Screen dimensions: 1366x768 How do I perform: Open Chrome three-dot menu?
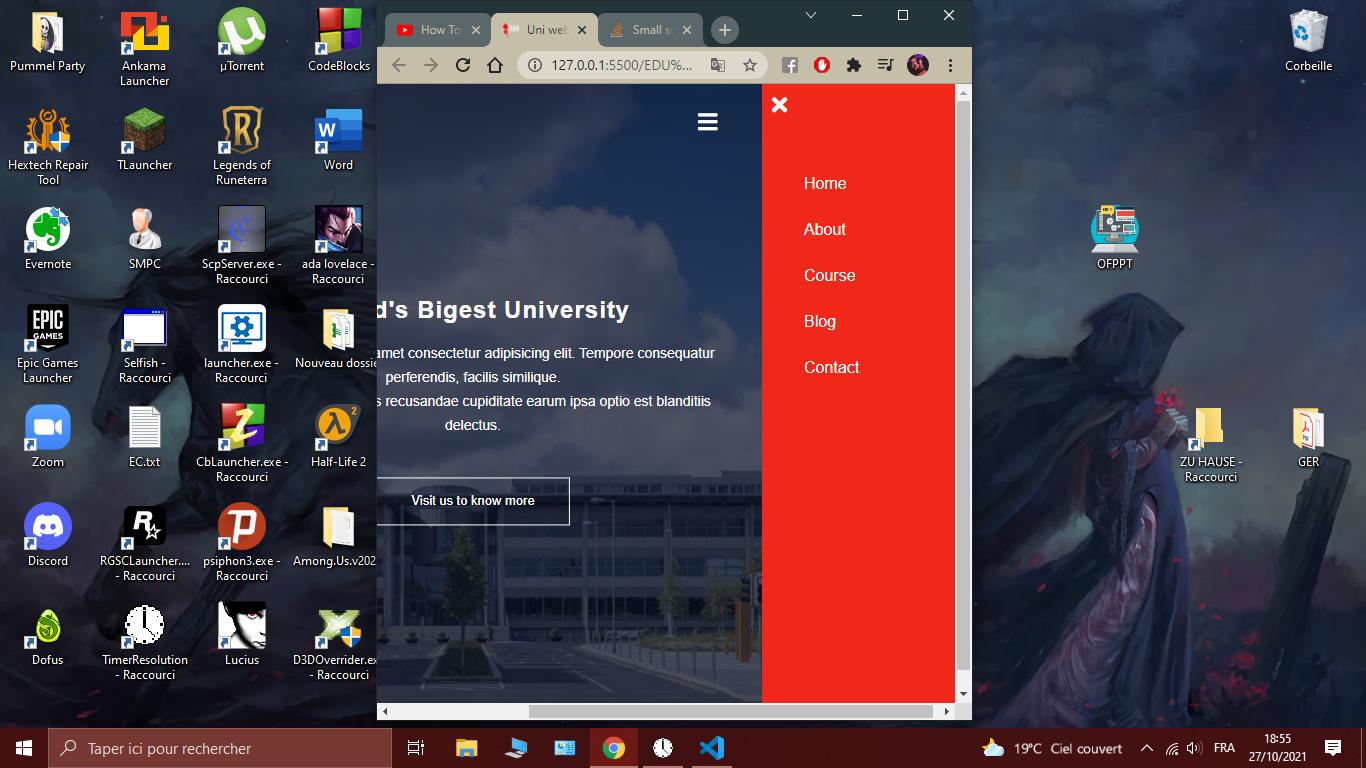coord(950,65)
